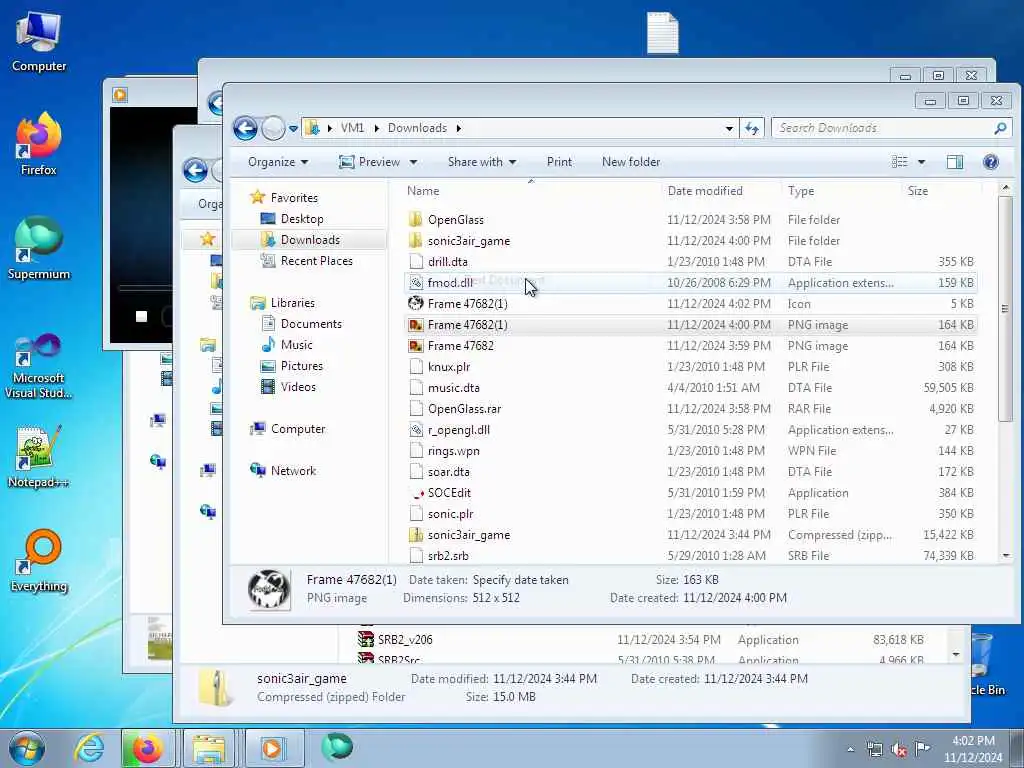Click the Print toolbar button
Image resolution: width=1024 pixels, height=768 pixels.
pos(559,162)
